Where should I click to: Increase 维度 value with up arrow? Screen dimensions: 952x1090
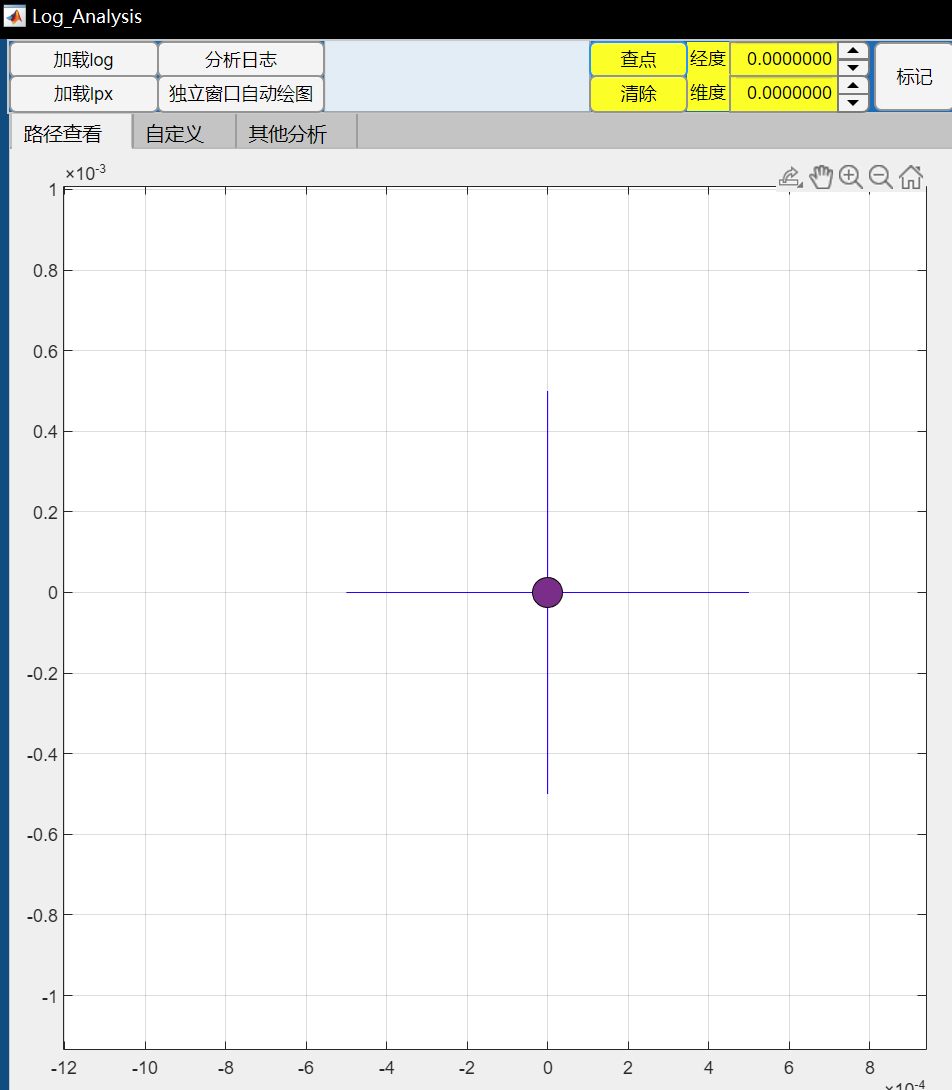(852, 85)
